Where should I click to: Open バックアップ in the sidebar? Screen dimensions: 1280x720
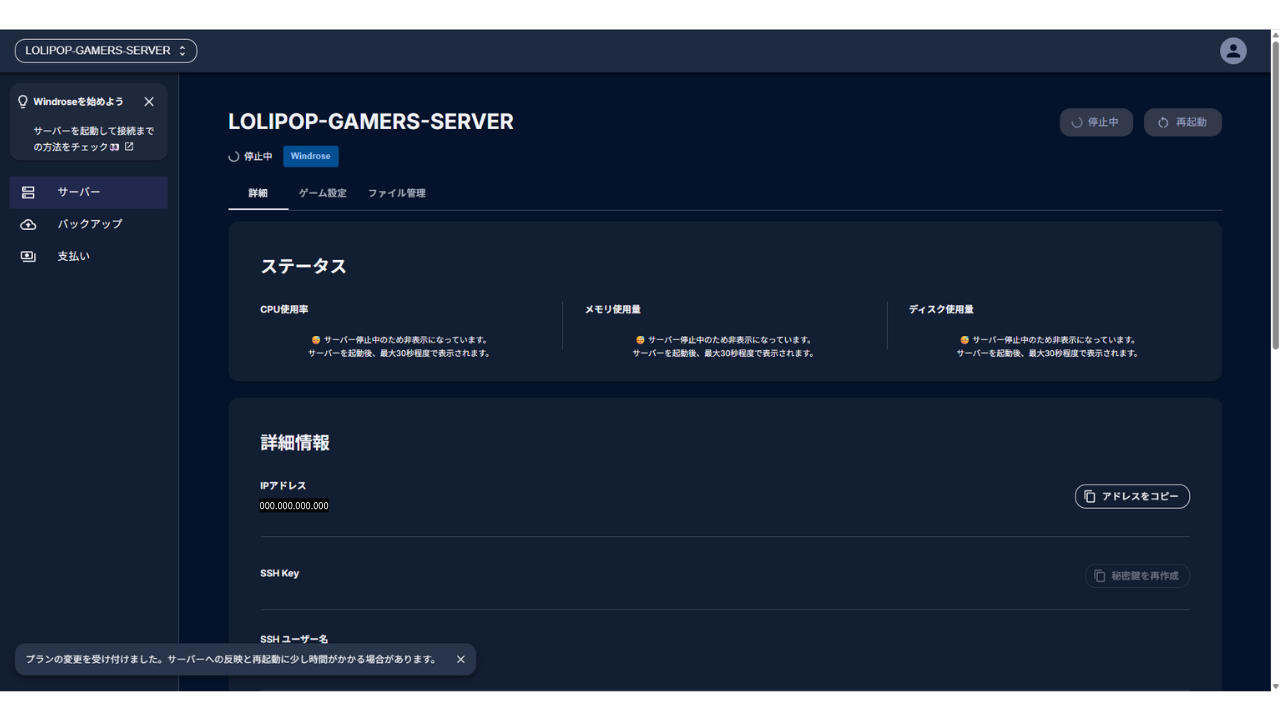point(89,224)
